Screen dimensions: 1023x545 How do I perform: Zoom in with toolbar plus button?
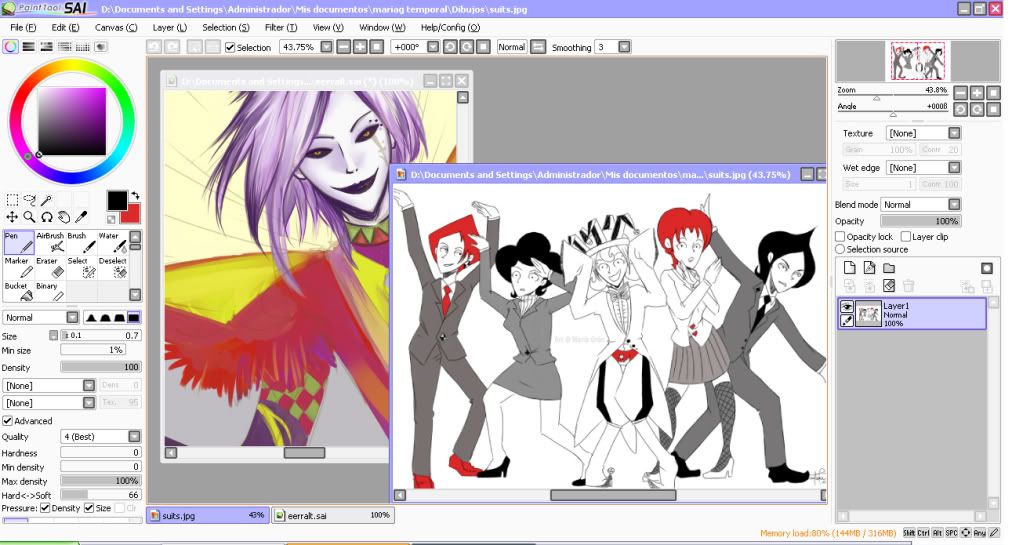tap(360, 47)
